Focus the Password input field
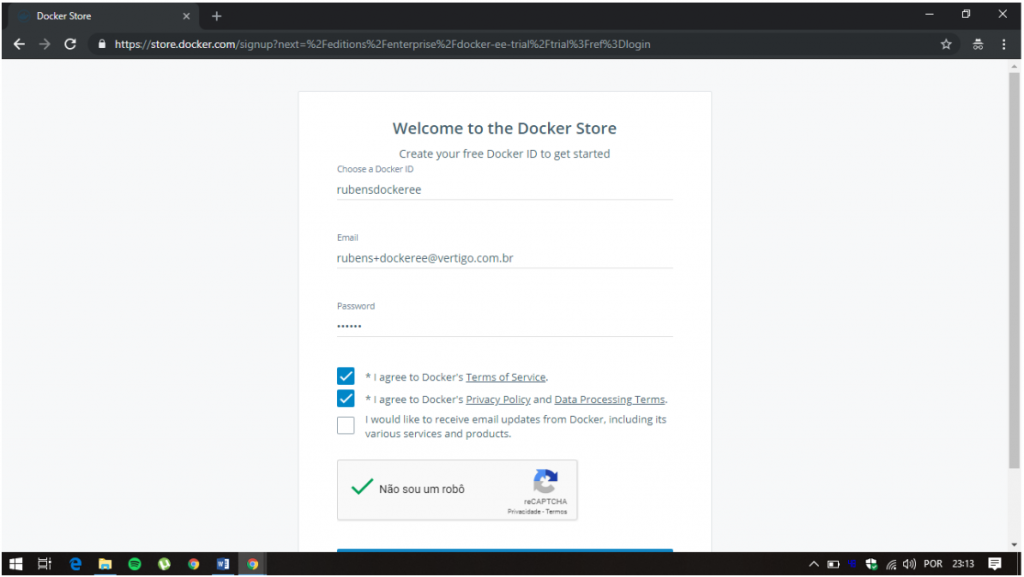This screenshot has width=1024, height=577. click(x=504, y=326)
